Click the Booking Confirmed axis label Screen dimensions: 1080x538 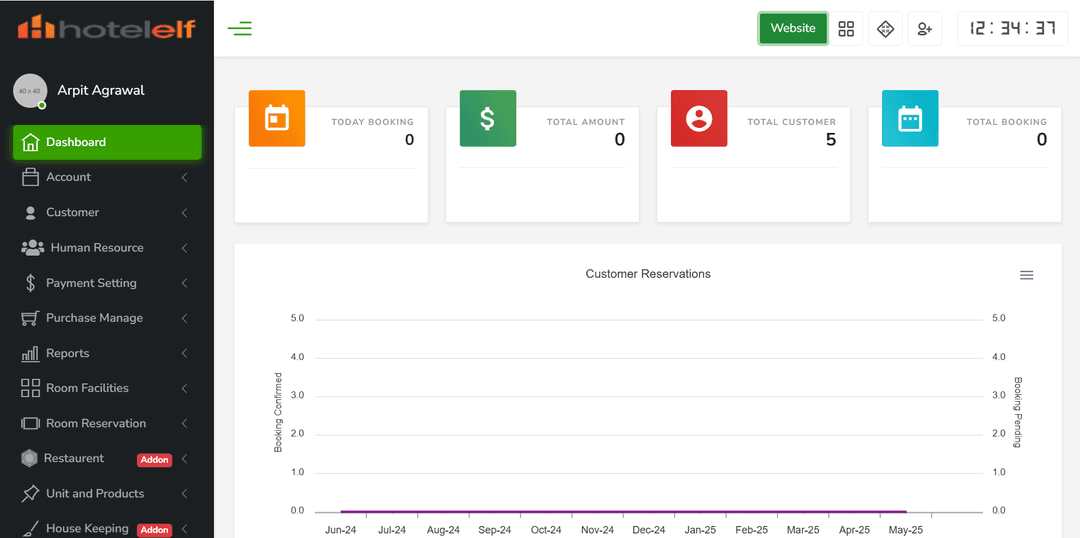pos(278,412)
